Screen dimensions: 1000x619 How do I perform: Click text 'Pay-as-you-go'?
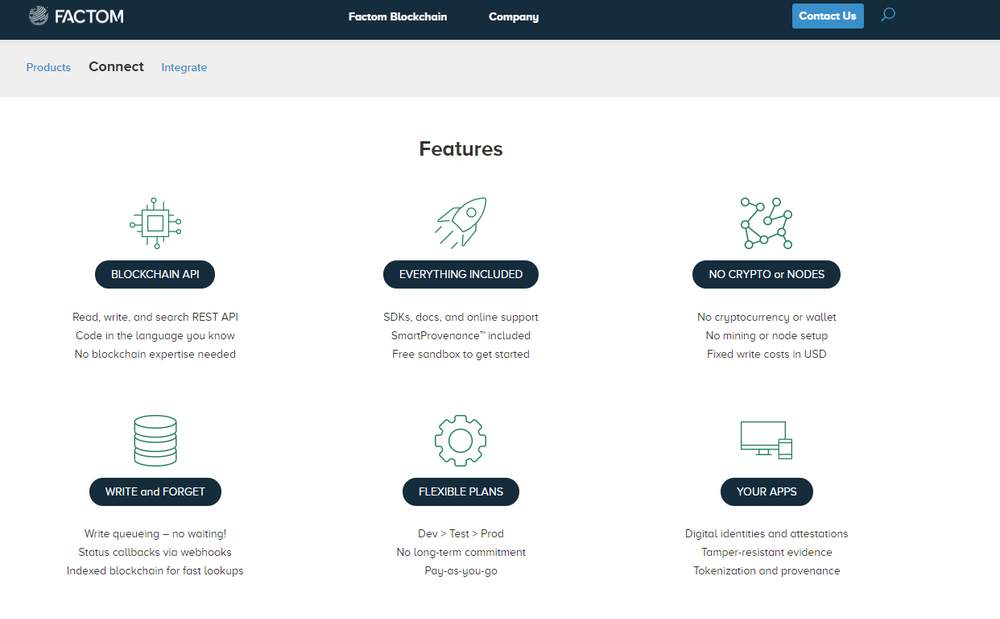tap(460, 571)
